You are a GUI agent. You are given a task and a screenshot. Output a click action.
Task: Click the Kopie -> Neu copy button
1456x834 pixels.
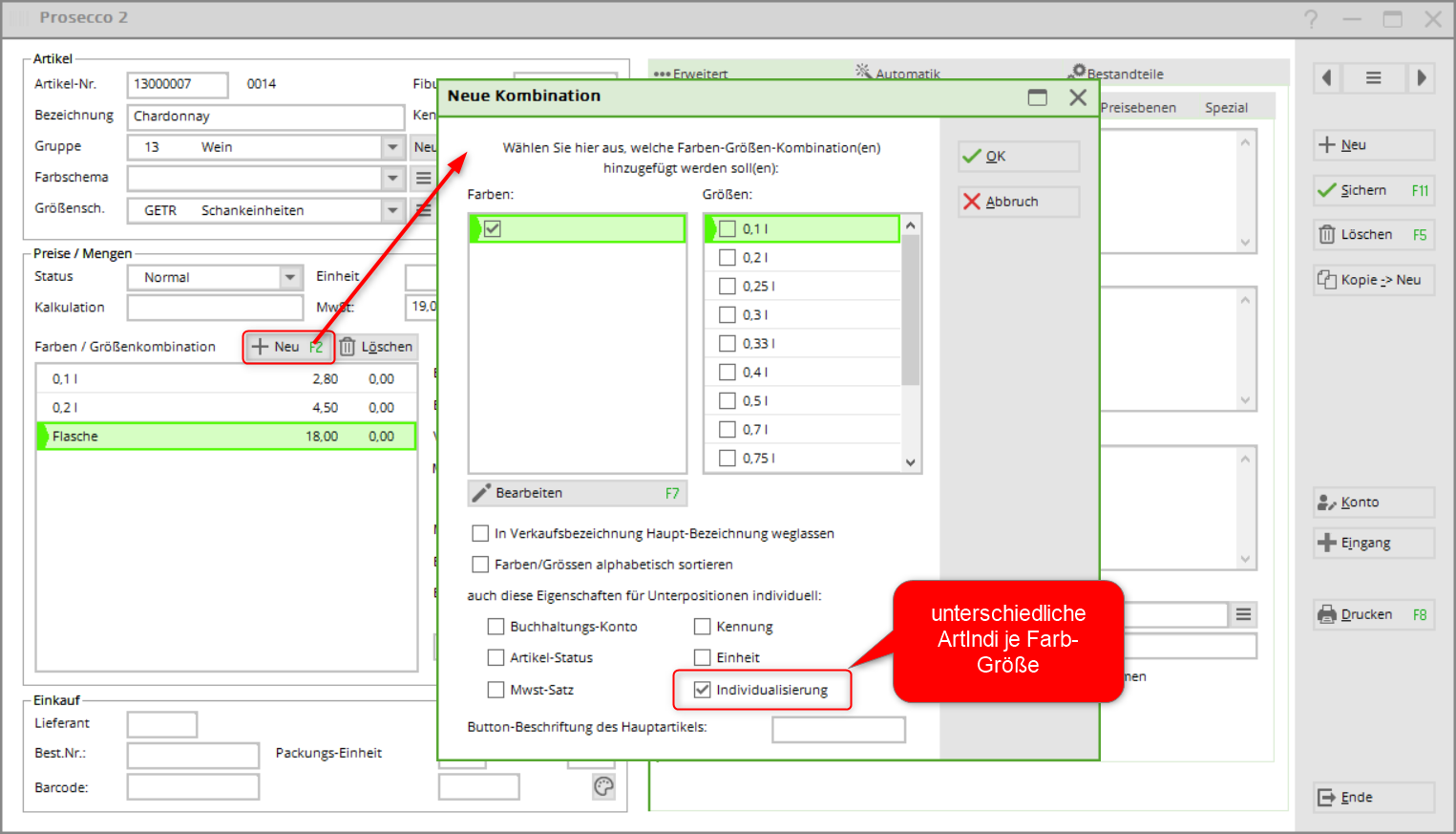click(1373, 280)
